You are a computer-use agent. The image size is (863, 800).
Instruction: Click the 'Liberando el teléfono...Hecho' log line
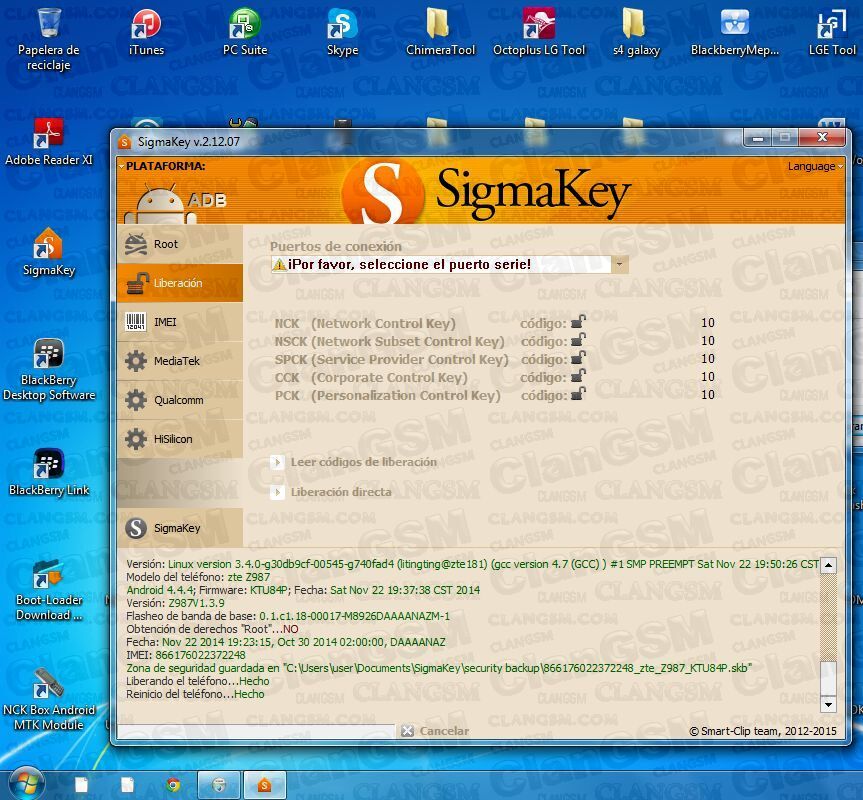coord(198,681)
